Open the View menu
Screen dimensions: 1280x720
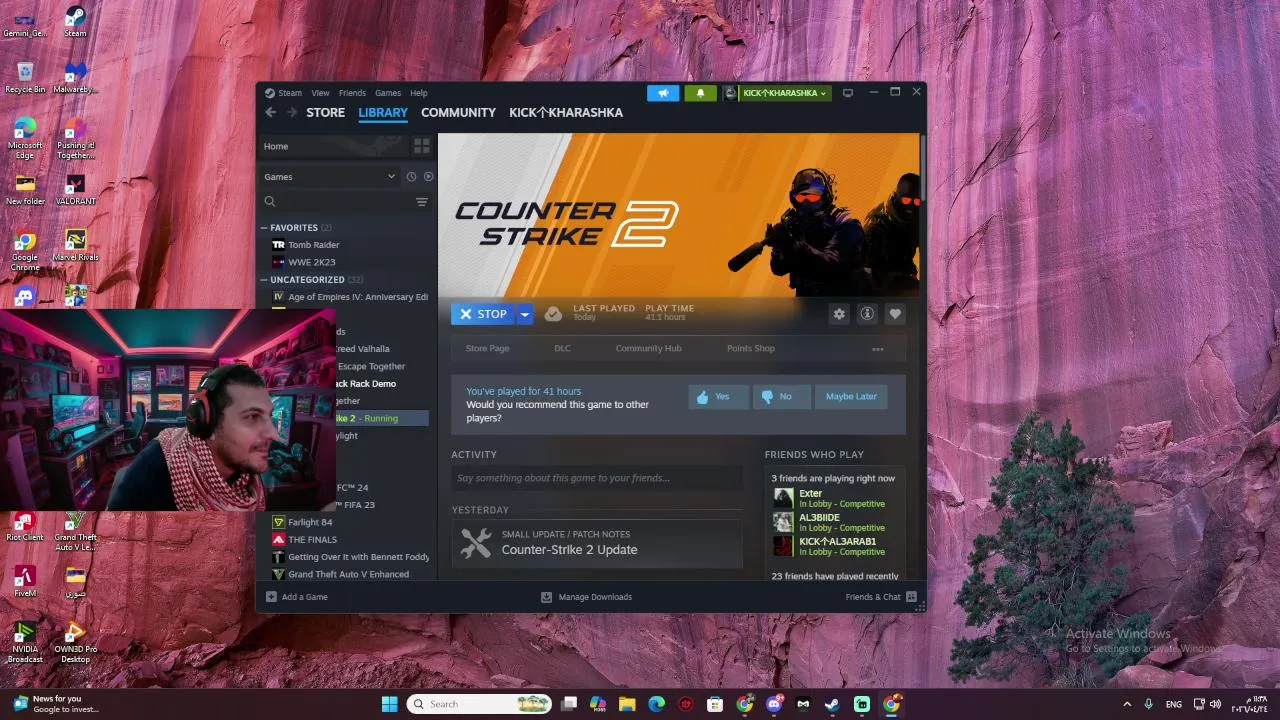(320, 93)
